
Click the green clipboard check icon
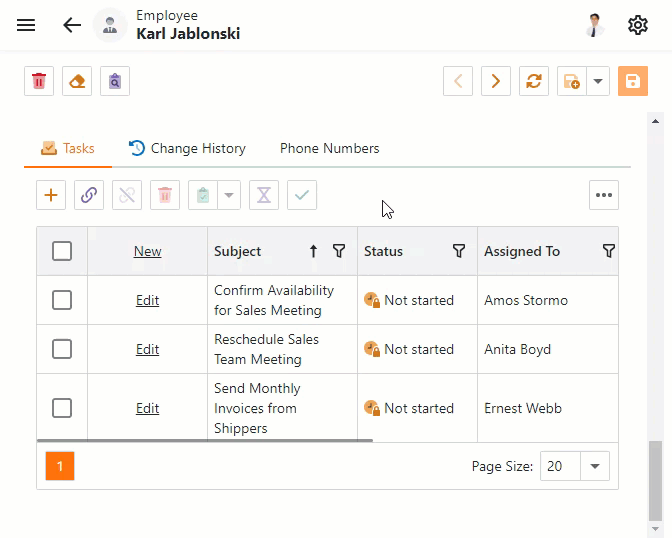pyautogui.click(x=203, y=195)
